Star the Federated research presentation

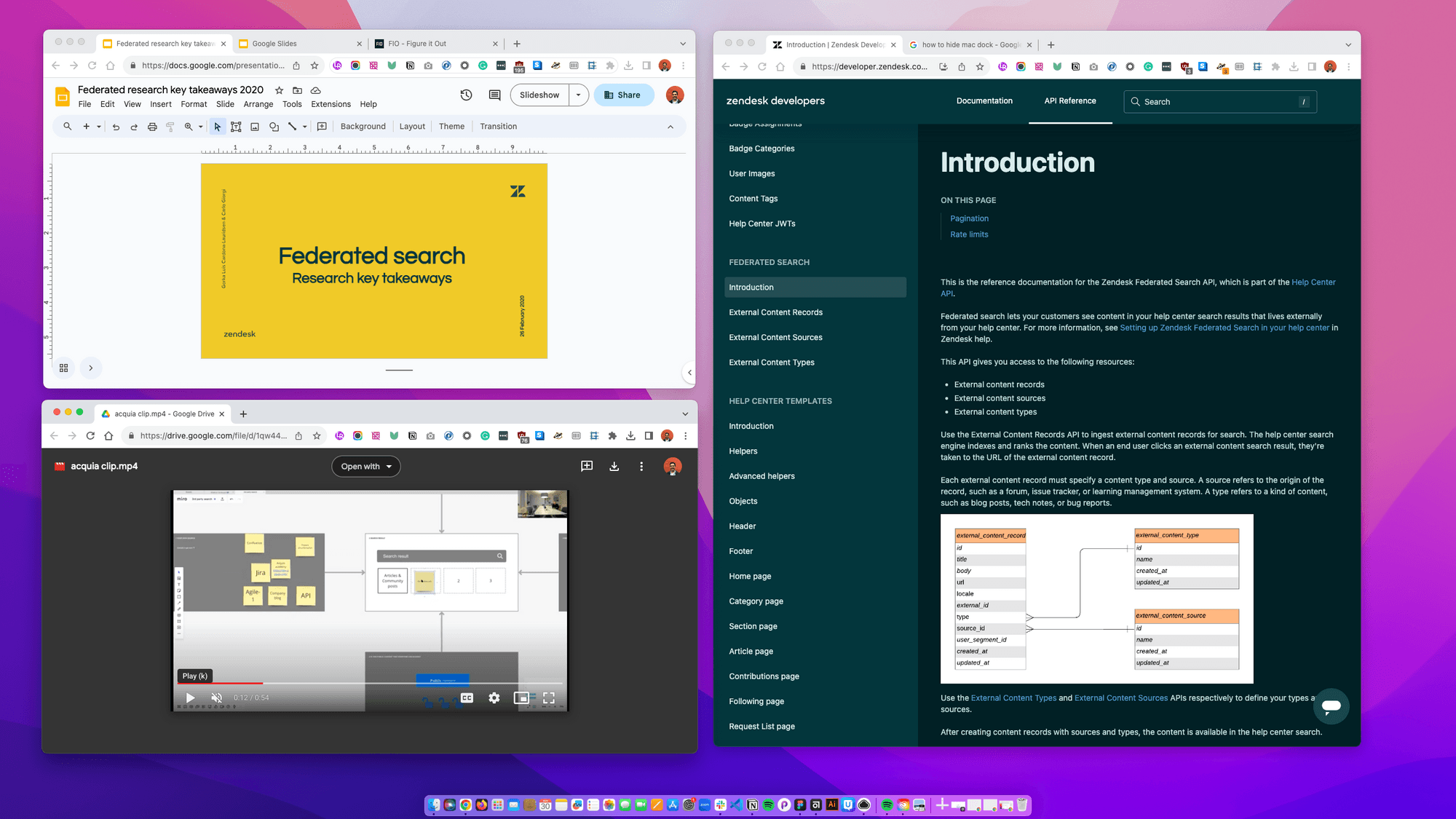click(279, 90)
